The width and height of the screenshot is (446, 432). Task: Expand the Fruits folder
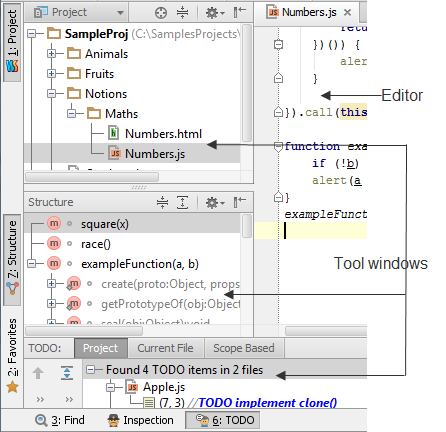click(51, 73)
